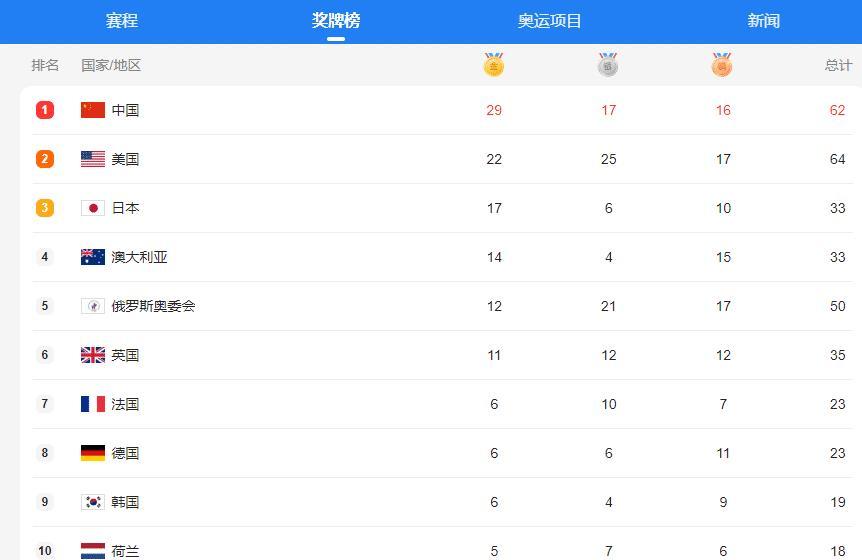Image resolution: width=862 pixels, height=560 pixels.
Task: Click the Germany flag icon
Action: click(93, 453)
